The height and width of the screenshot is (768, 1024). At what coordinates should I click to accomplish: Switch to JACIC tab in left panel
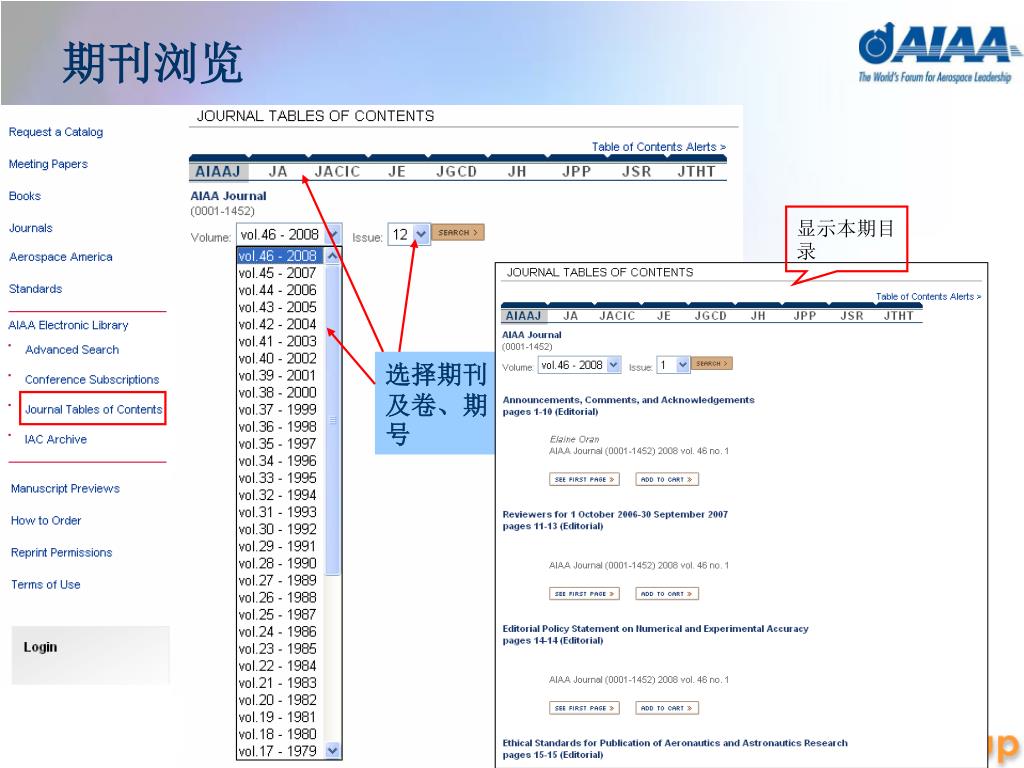click(338, 171)
